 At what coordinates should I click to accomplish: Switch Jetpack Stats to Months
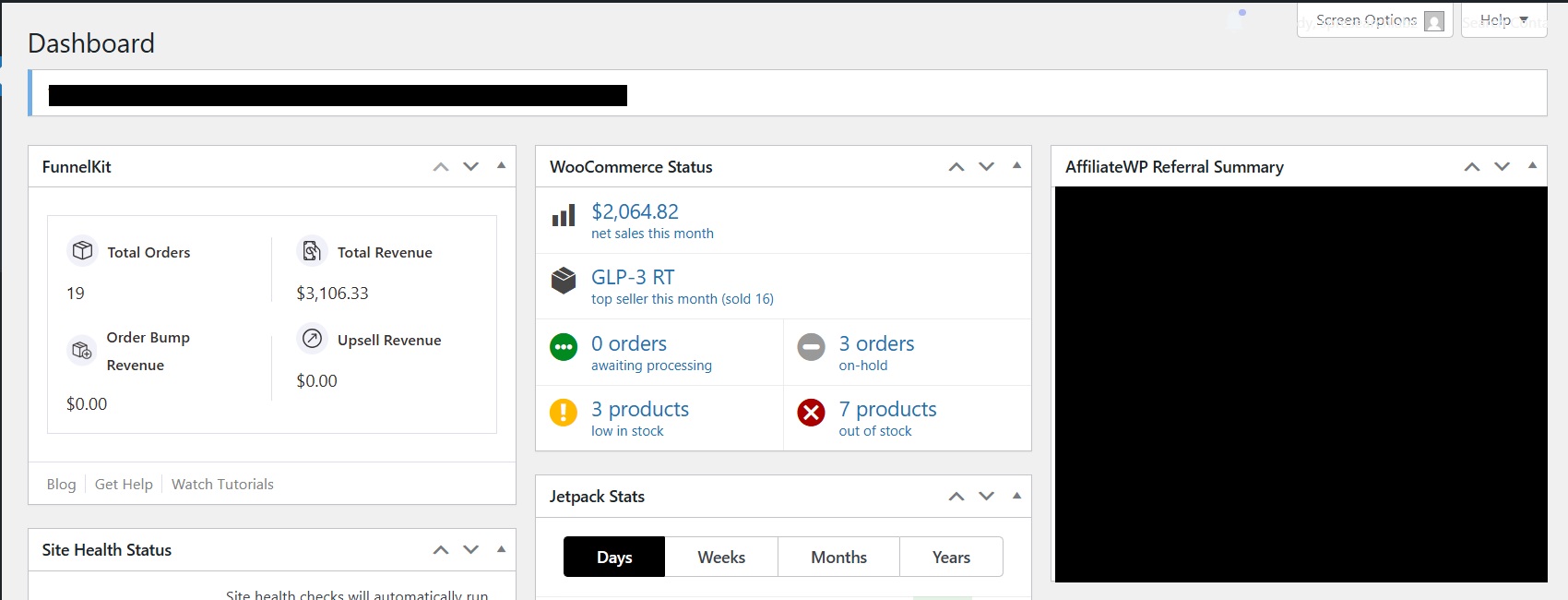[839, 557]
